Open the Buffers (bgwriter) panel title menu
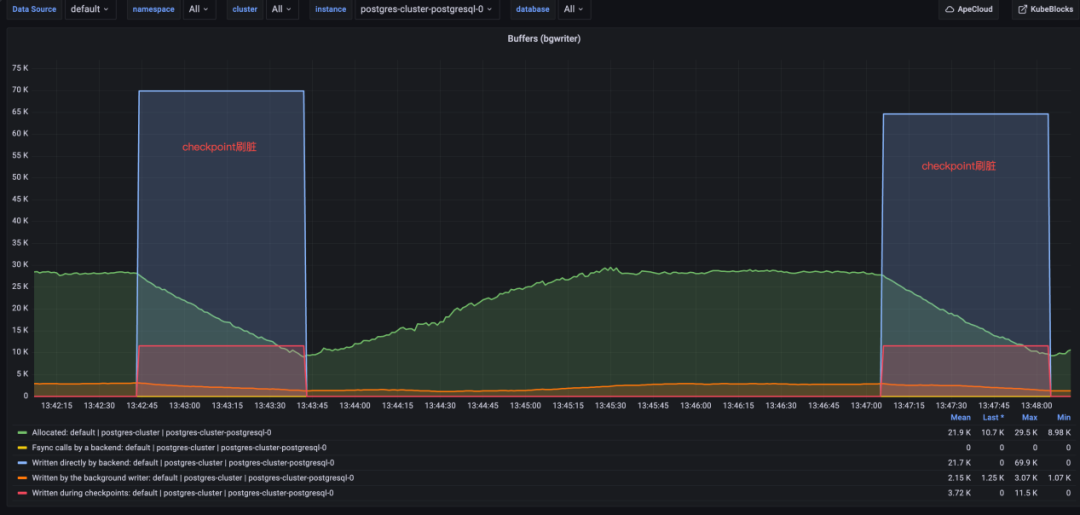Screen dimensions: 1080x515 tap(544, 38)
